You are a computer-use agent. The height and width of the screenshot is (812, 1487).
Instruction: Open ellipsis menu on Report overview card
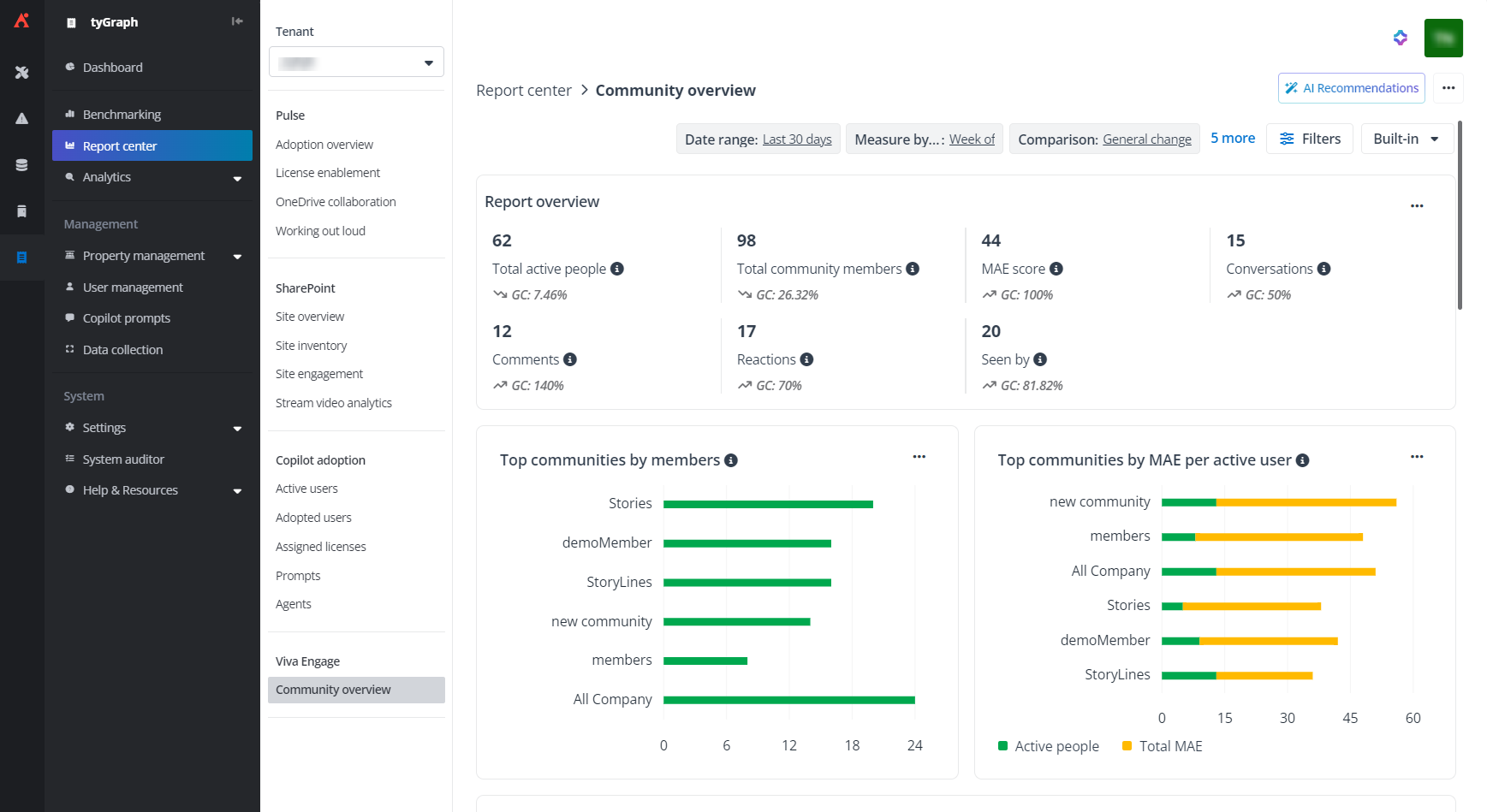[x=1417, y=205]
